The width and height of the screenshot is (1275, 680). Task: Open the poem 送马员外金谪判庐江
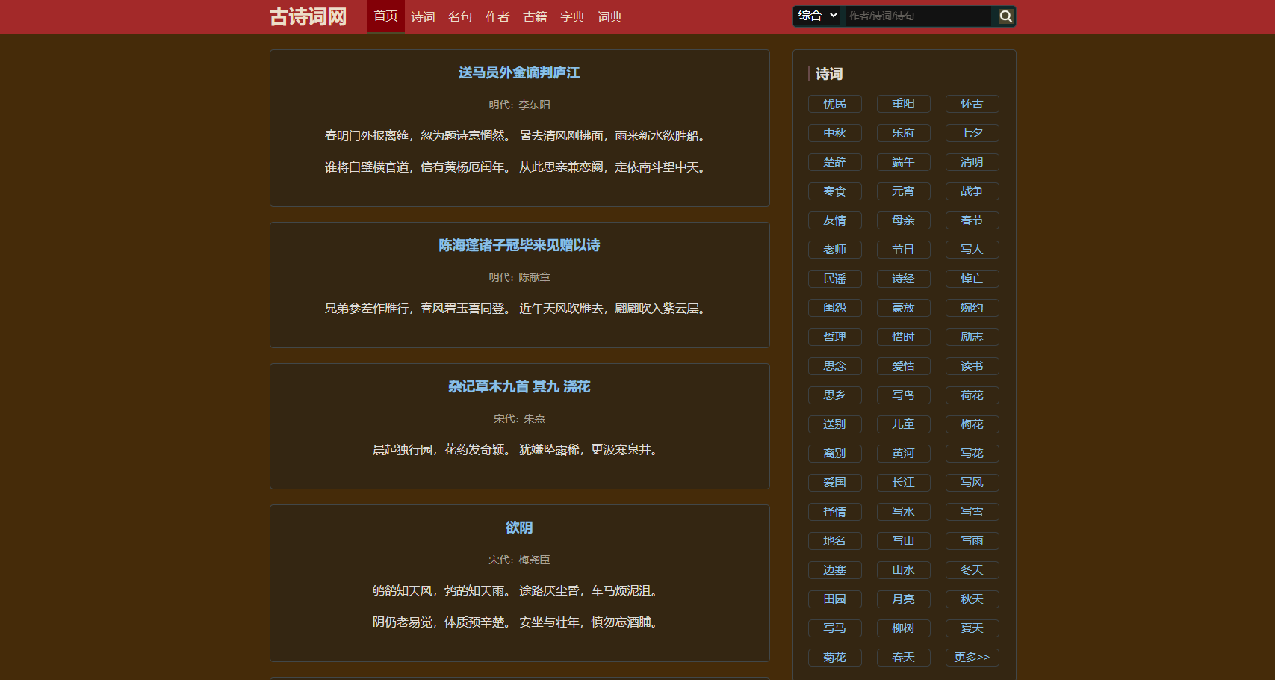(519, 73)
